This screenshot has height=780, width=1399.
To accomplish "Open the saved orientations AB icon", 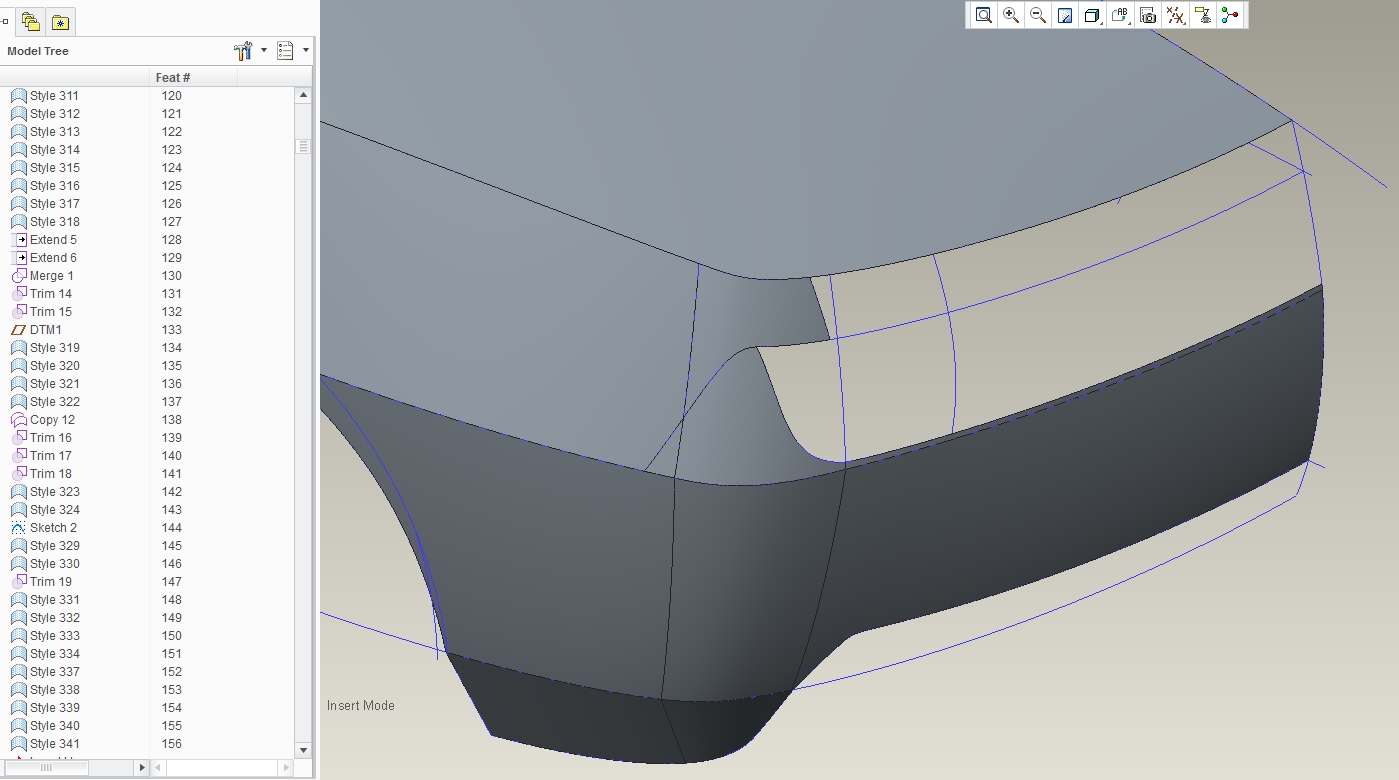I will (x=1120, y=15).
